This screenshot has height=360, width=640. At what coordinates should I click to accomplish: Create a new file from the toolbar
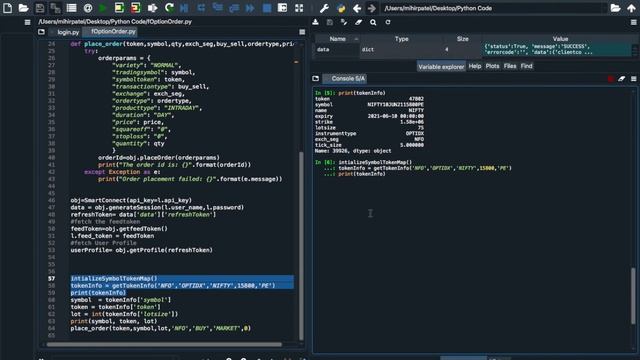click(x=7, y=8)
